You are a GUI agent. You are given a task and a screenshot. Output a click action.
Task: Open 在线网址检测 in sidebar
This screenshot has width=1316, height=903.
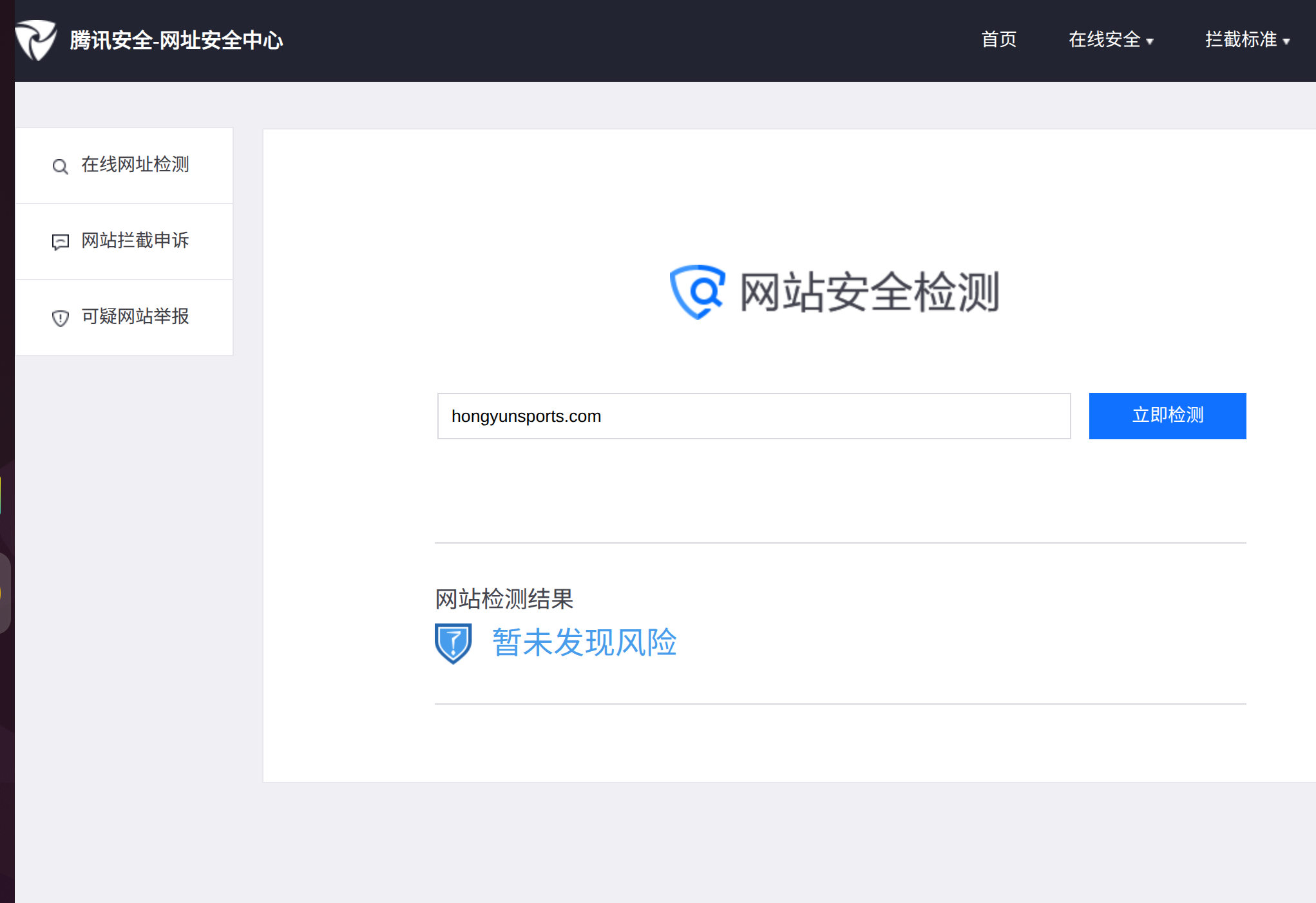tap(135, 165)
